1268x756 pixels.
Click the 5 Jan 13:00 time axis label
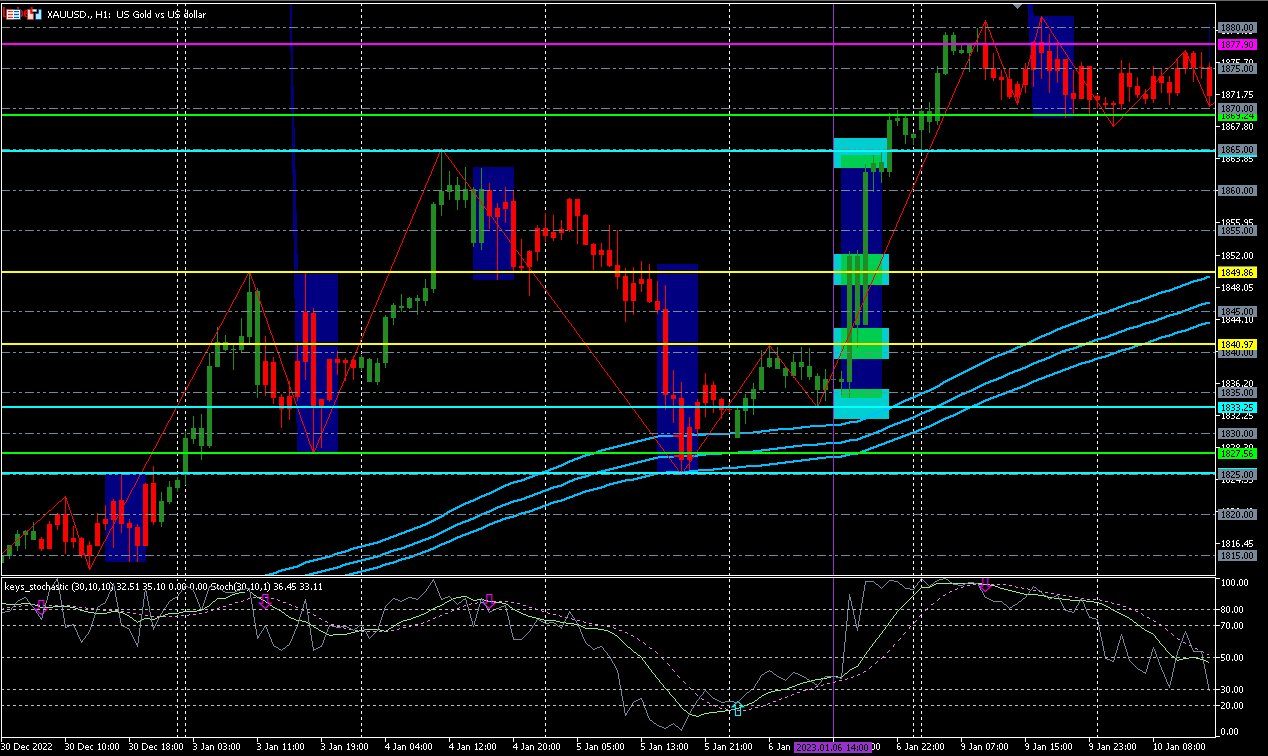point(665,747)
